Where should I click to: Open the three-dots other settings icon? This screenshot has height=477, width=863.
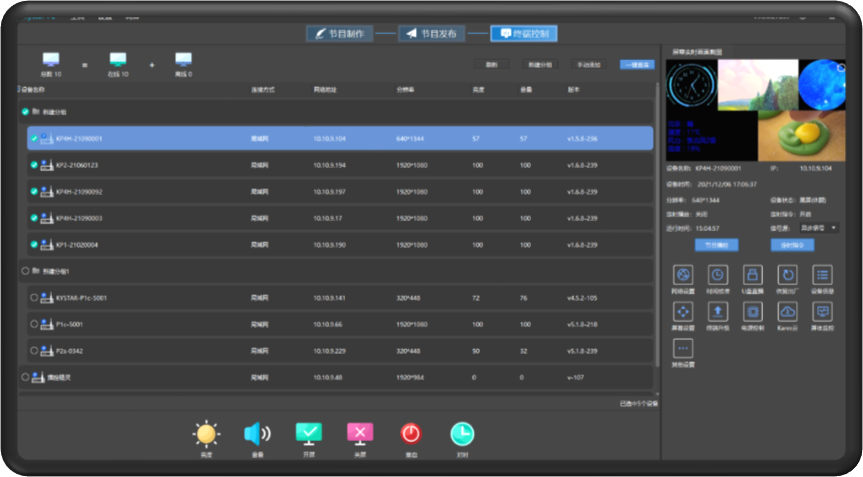pyautogui.click(x=683, y=348)
